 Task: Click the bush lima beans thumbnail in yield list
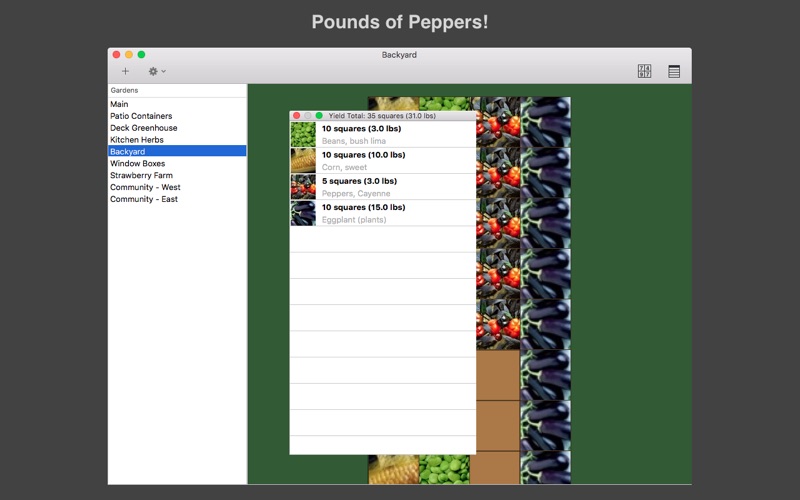point(303,134)
